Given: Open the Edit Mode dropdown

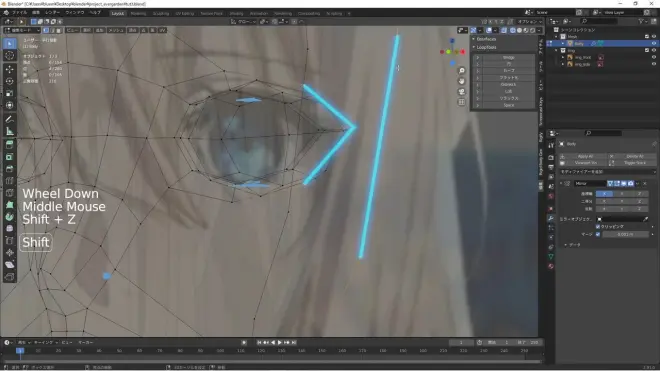Looking at the screenshot, I should click(22, 30).
